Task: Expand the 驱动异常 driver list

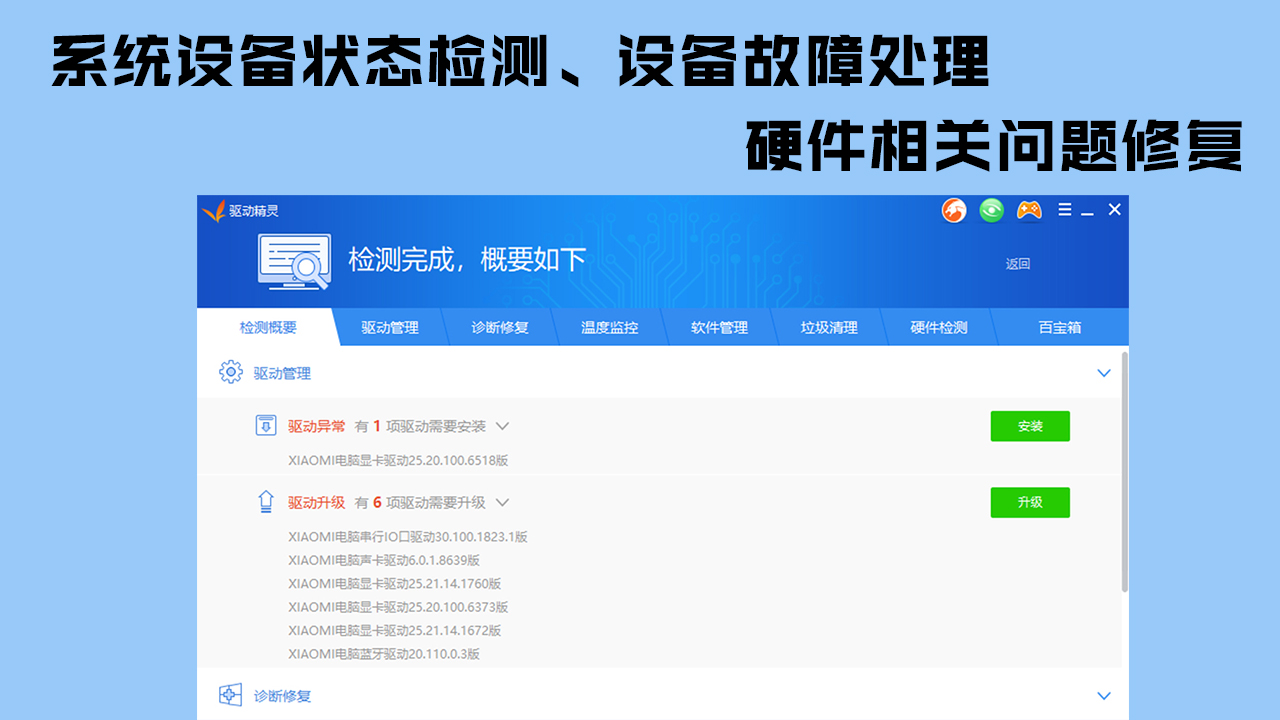Action: [x=503, y=426]
